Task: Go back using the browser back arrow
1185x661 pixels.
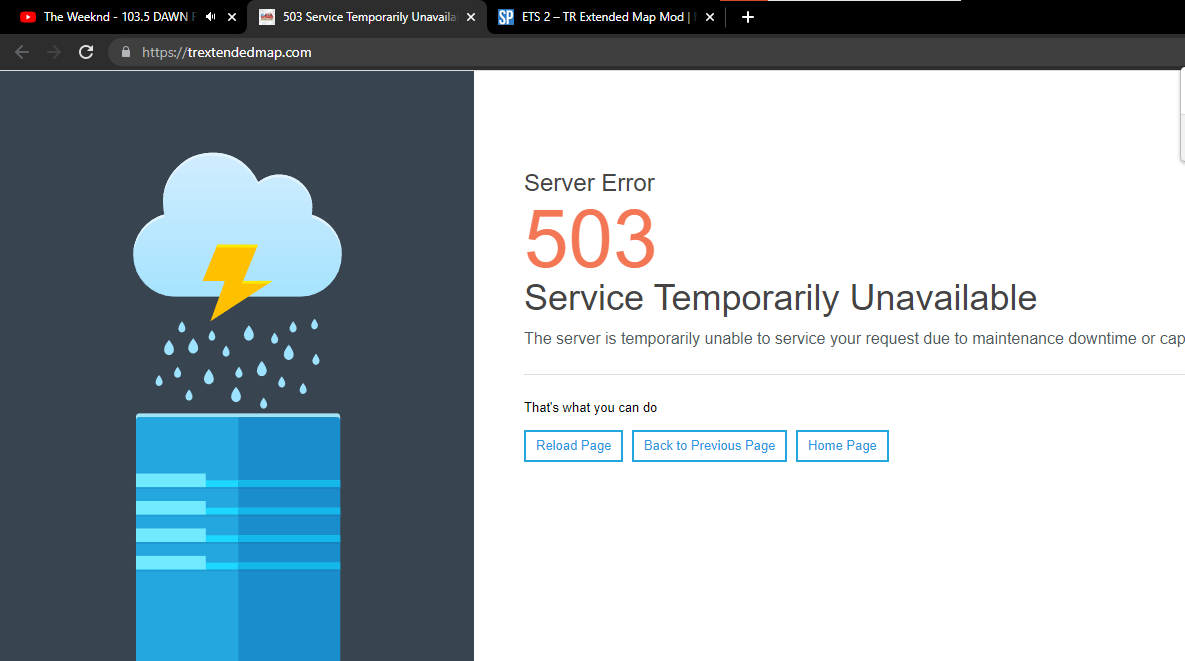Action: pos(22,52)
